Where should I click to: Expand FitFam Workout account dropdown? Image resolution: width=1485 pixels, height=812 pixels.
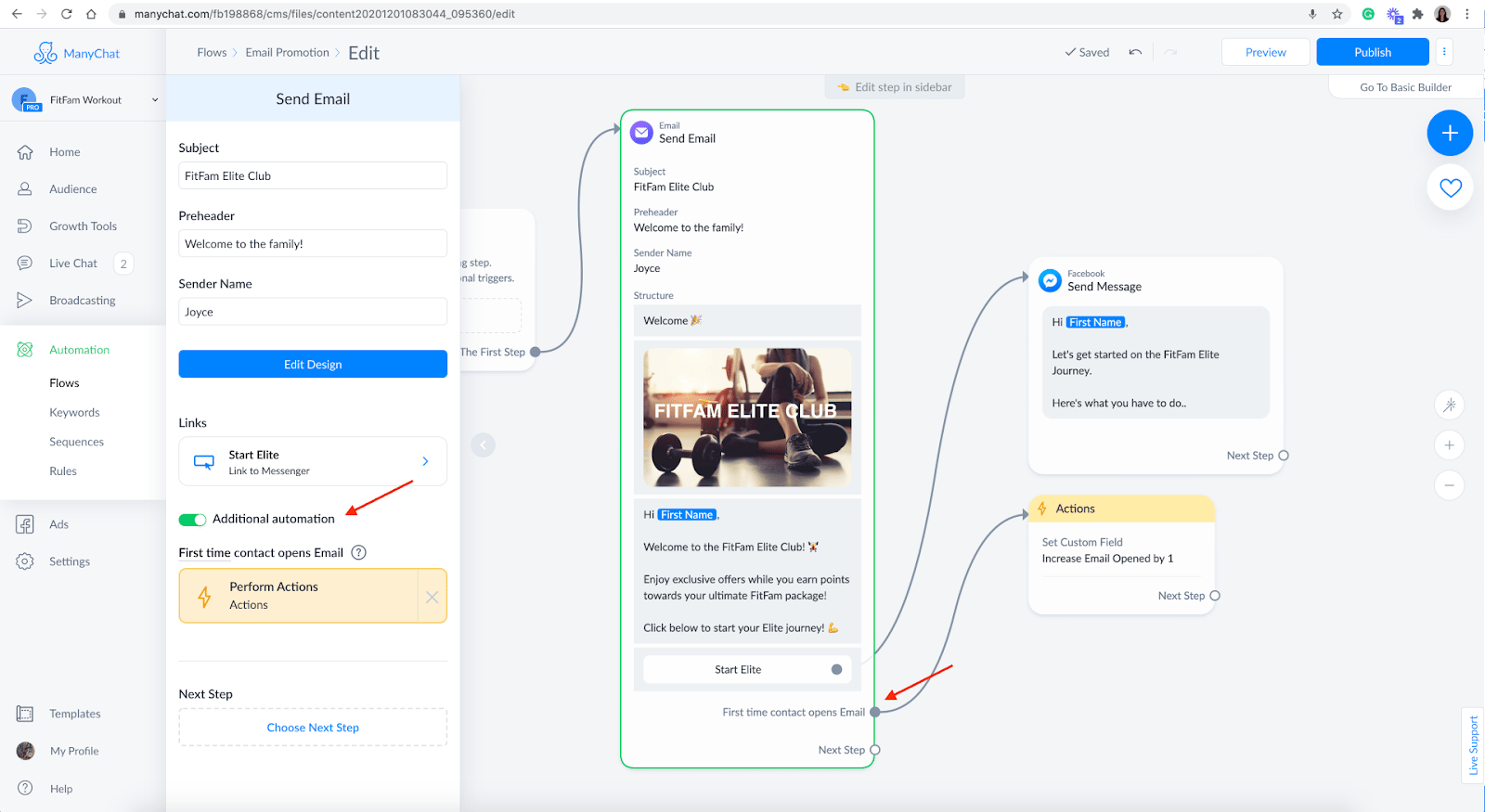155,100
